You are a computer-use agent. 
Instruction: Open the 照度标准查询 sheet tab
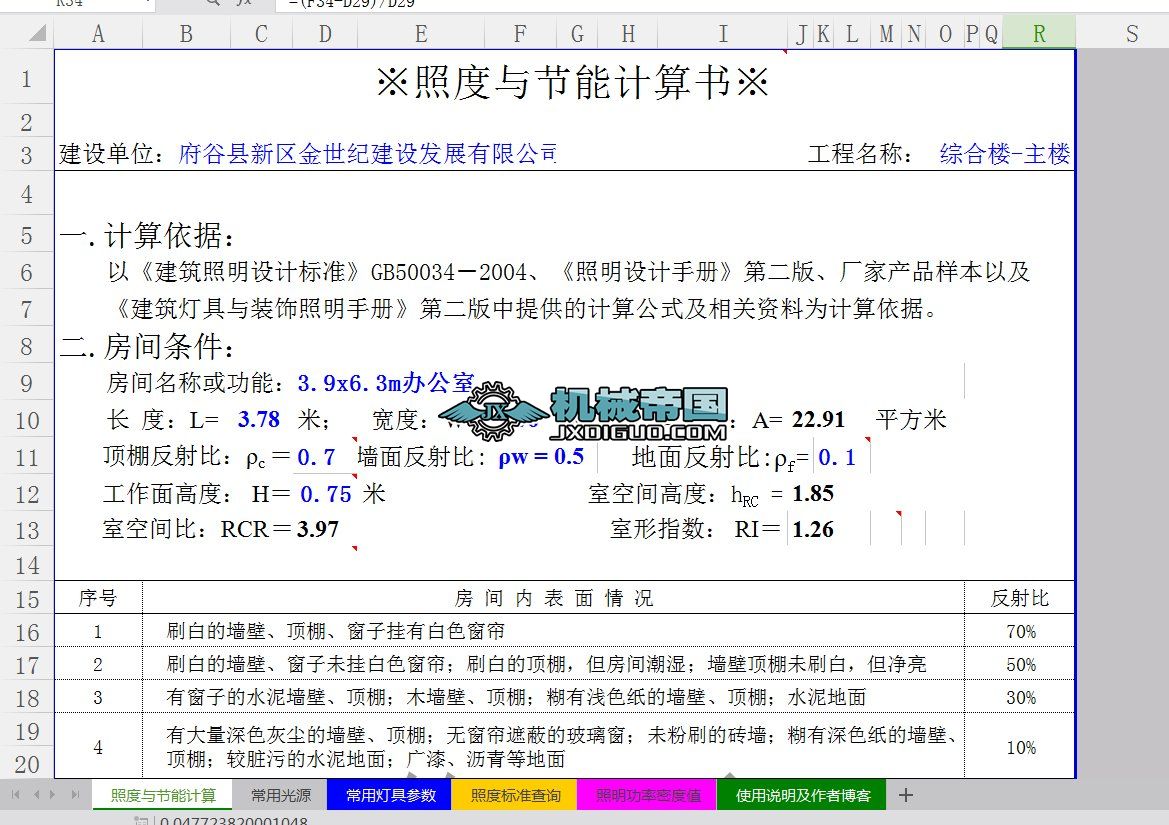(515, 796)
